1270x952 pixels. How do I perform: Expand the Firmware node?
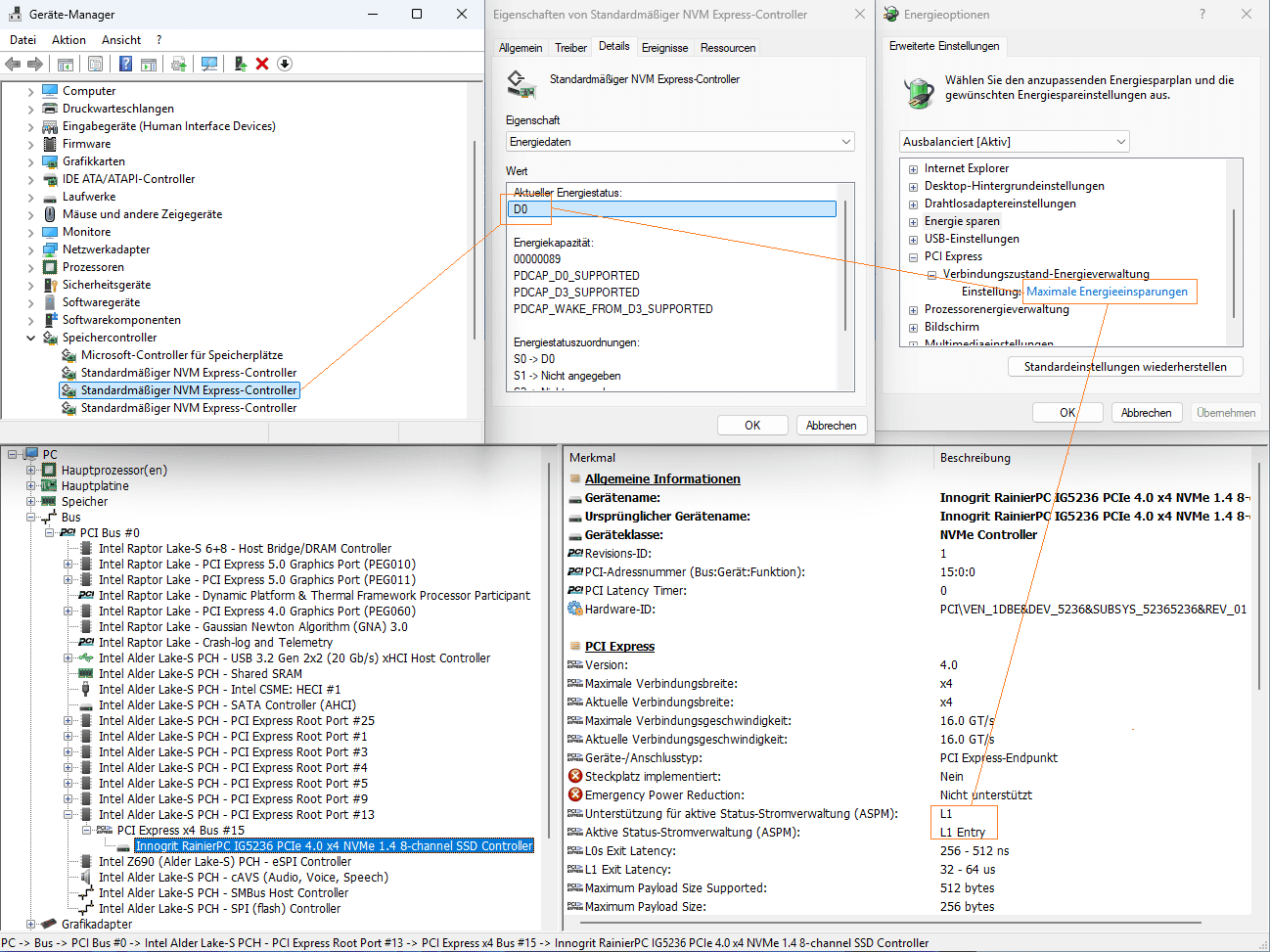30,144
